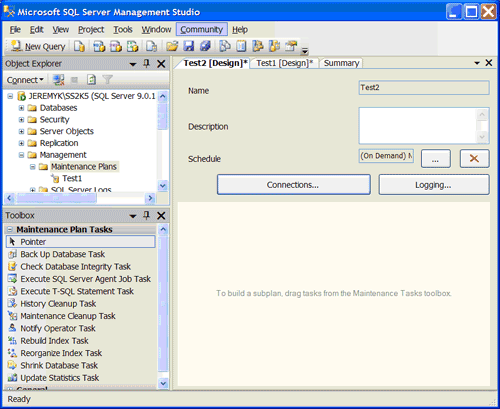500x409 pixels.
Task: Click the Save All icon
Action: 205,46
